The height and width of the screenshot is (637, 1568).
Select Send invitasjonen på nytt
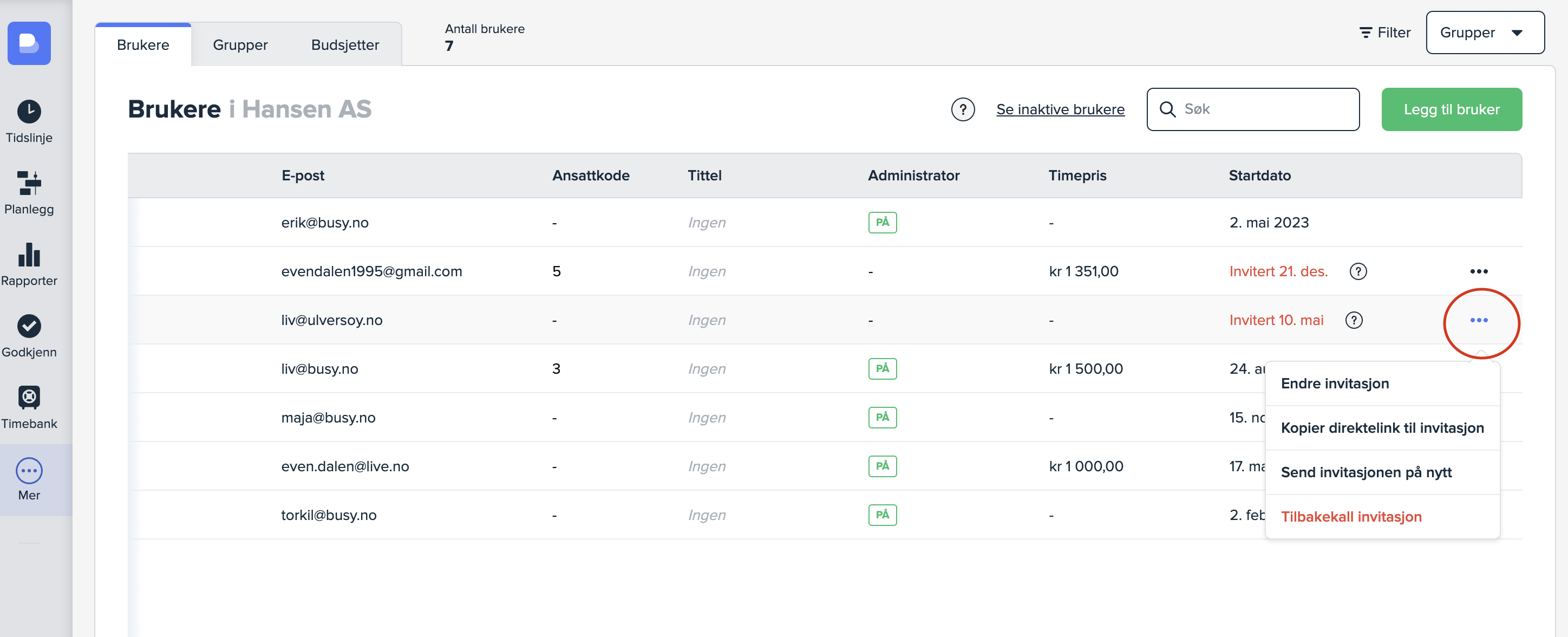pos(1366,472)
